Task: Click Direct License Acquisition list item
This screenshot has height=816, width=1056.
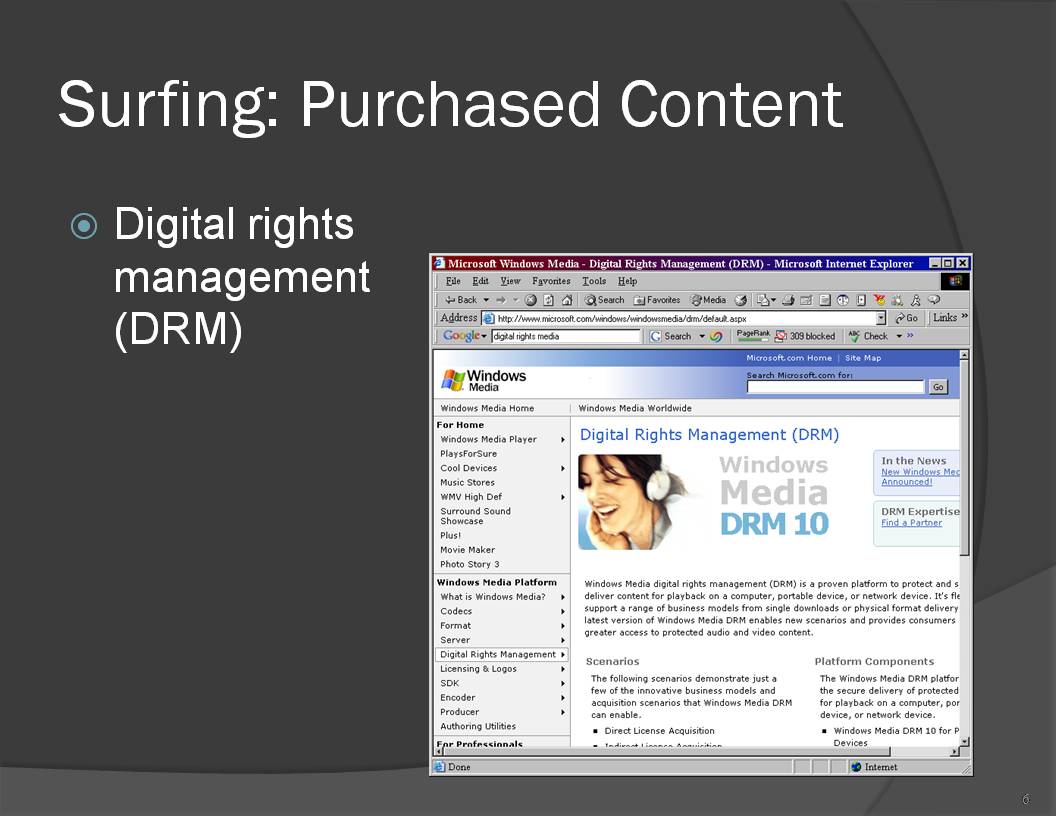Action: coord(659,731)
